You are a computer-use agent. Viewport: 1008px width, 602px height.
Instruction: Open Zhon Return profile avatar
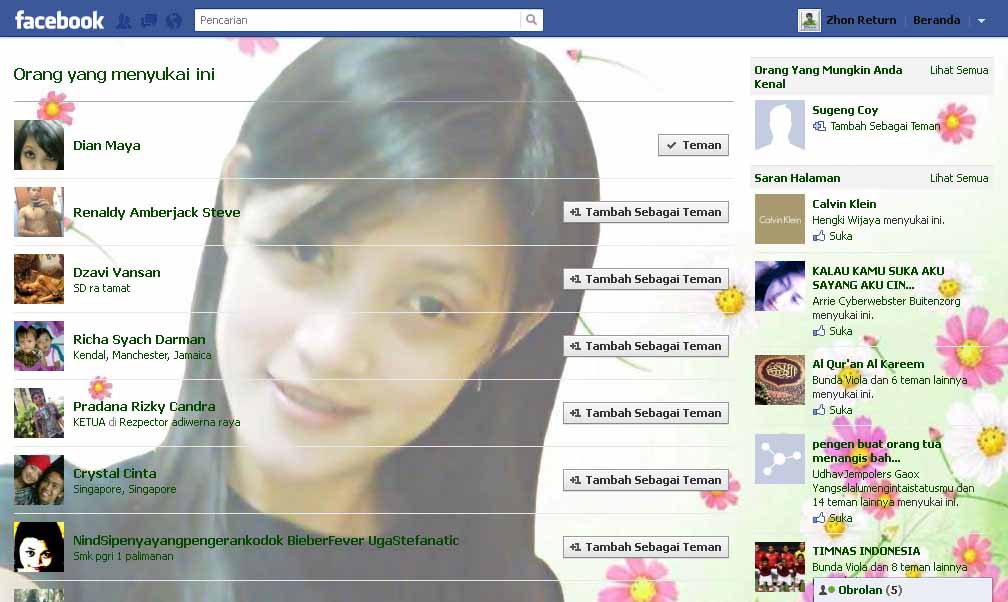809,21
